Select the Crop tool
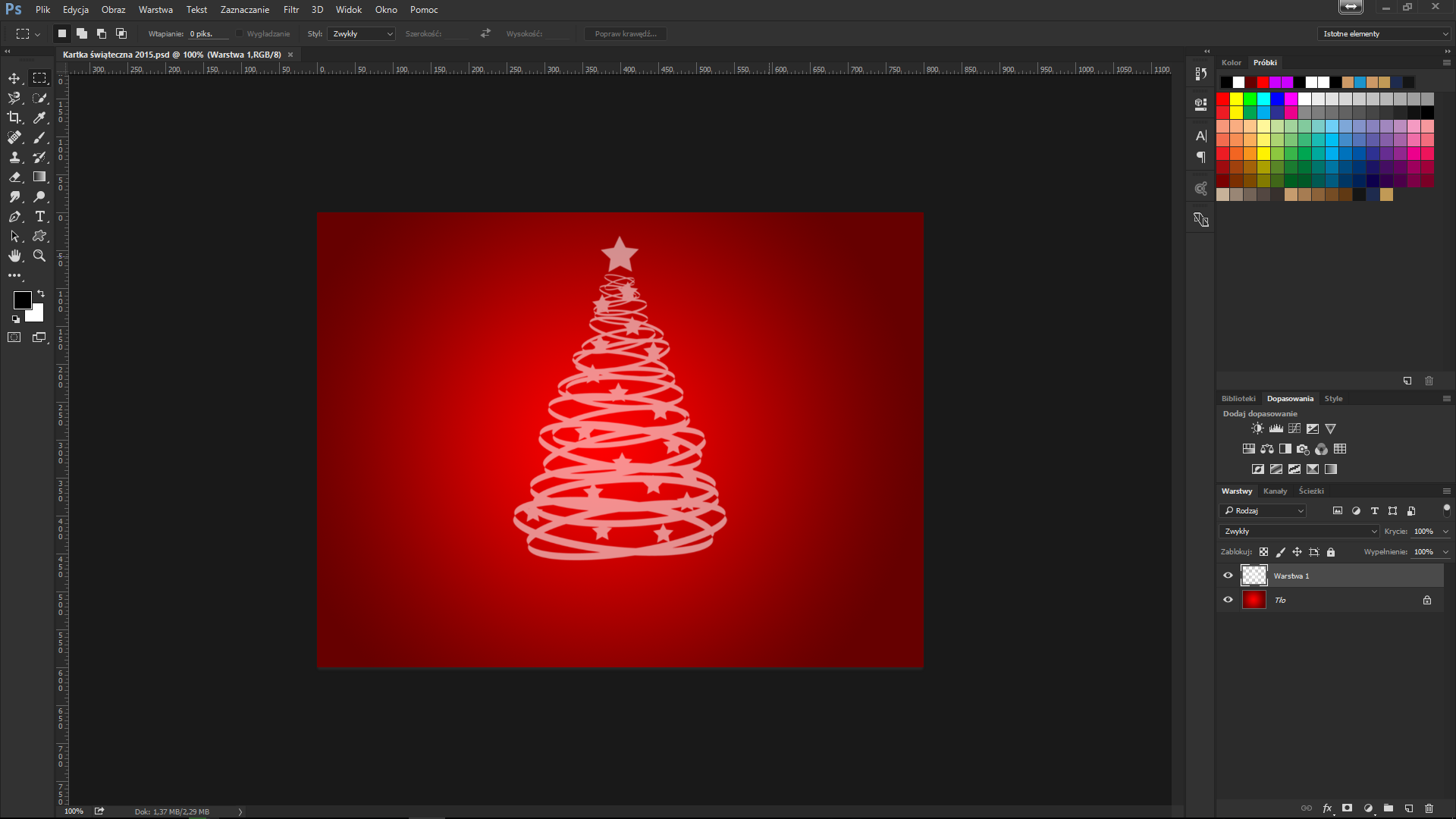 click(14, 118)
